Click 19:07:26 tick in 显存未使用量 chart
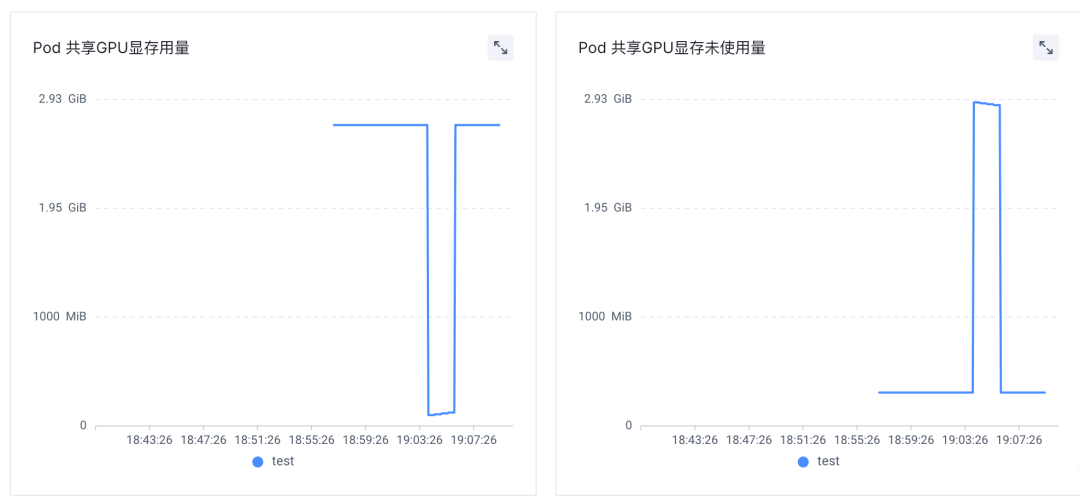This screenshot has height=503, width=1080. (1019, 440)
